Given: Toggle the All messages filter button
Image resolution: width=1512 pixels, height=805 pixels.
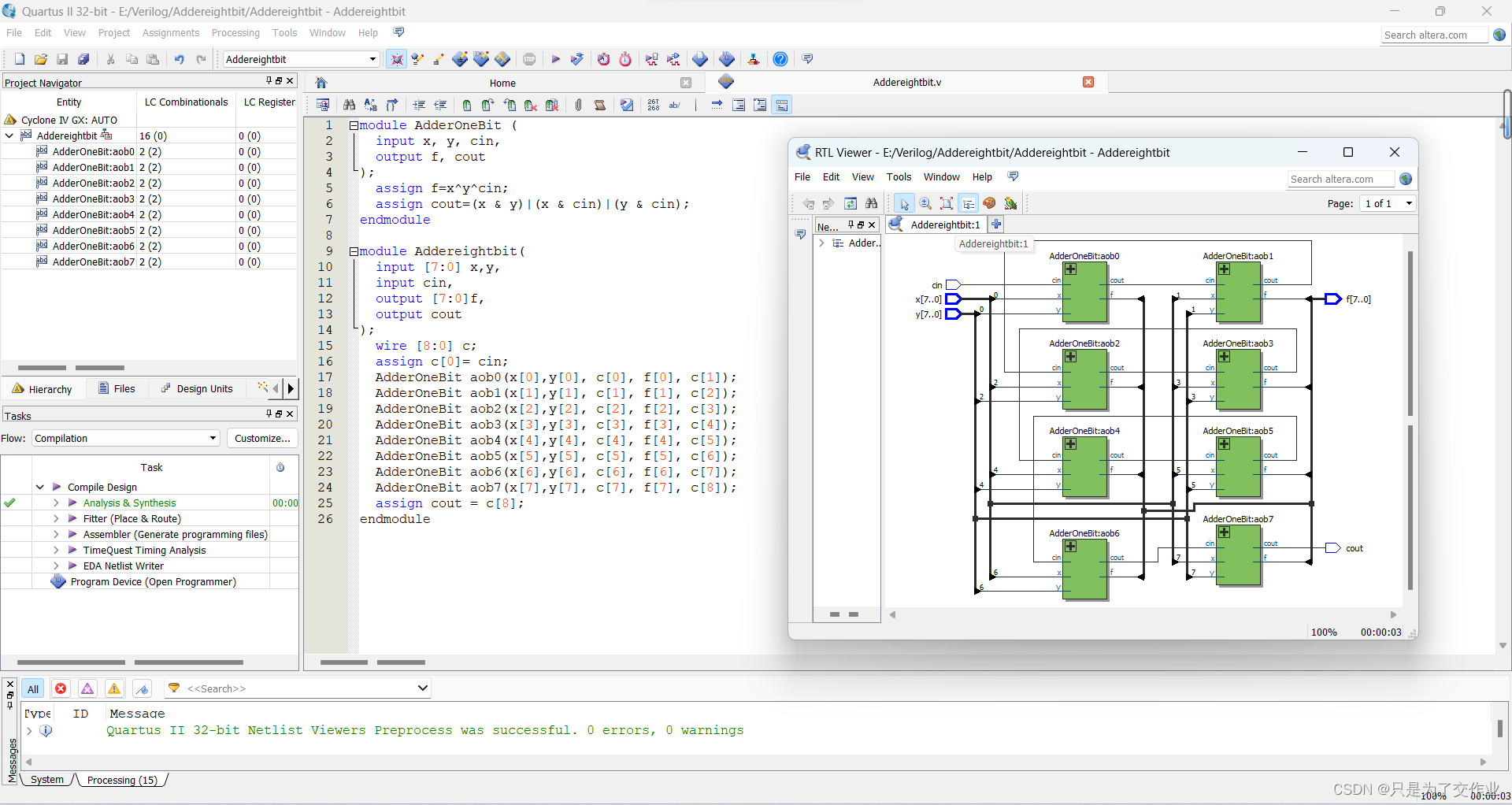Looking at the screenshot, I should (x=33, y=688).
